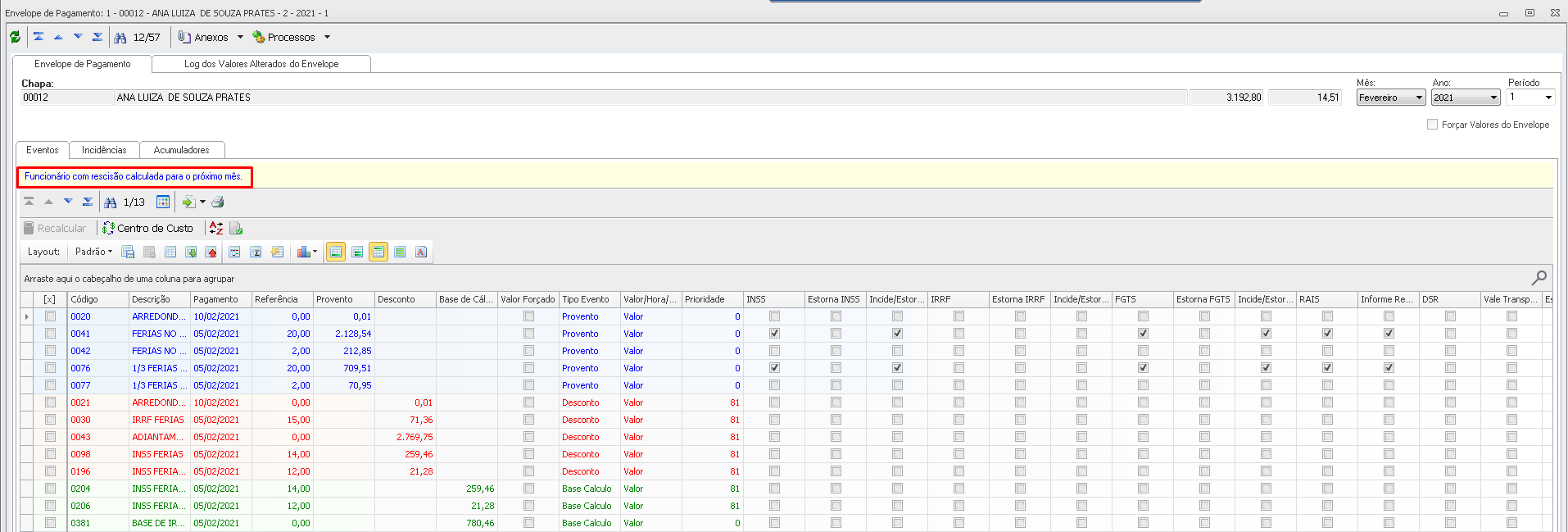Image resolution: width=1568 pixels, height=532 pixels.
Task: Jump to last event beside the 1/13 counter
Action: point(88,202)
